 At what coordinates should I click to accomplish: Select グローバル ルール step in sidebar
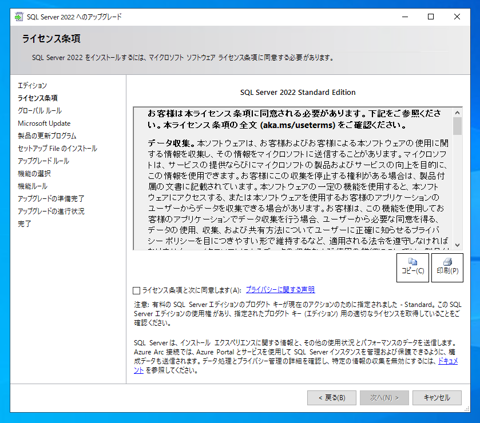tap(40, 111)
